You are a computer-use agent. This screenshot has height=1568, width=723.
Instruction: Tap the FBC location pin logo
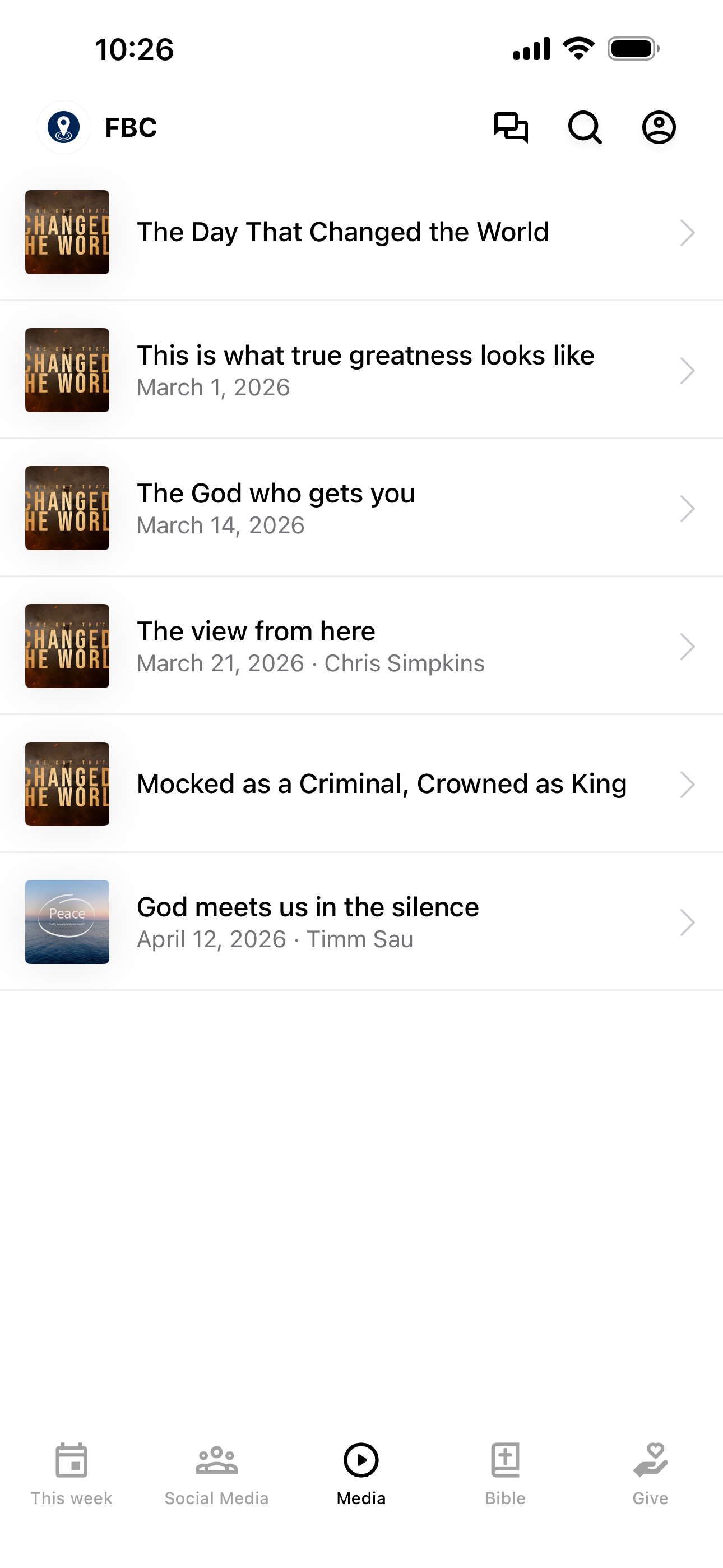click(64, 127)
